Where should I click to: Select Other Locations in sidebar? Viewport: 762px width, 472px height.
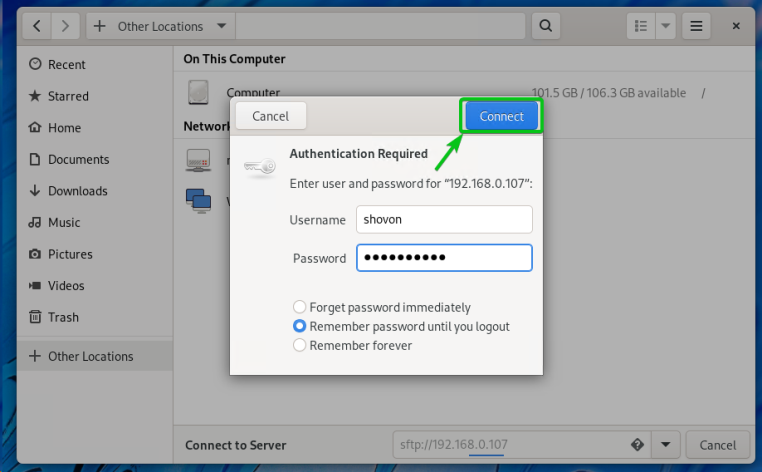pos(95,356)
